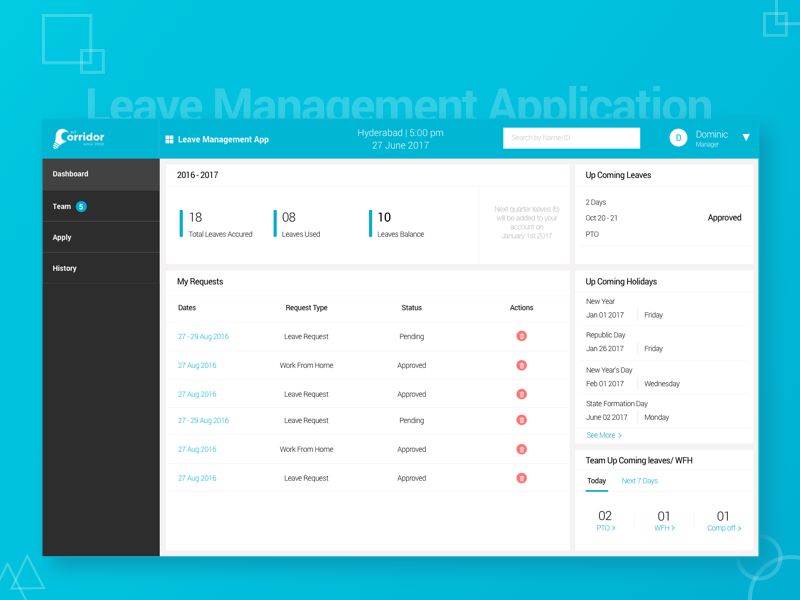Click the 01 count above Comp off
The image size is (800, 600).
pyautogui.click(x=723, y=516)
